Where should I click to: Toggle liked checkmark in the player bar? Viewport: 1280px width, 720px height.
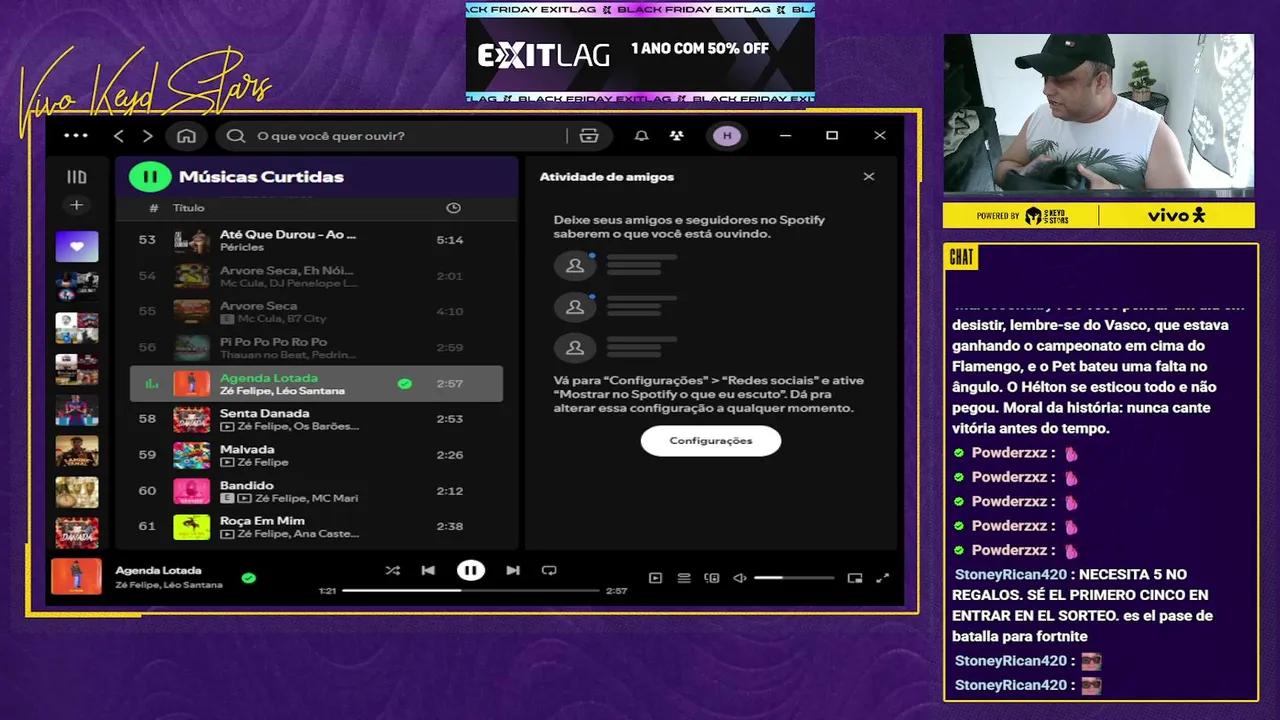248,577
